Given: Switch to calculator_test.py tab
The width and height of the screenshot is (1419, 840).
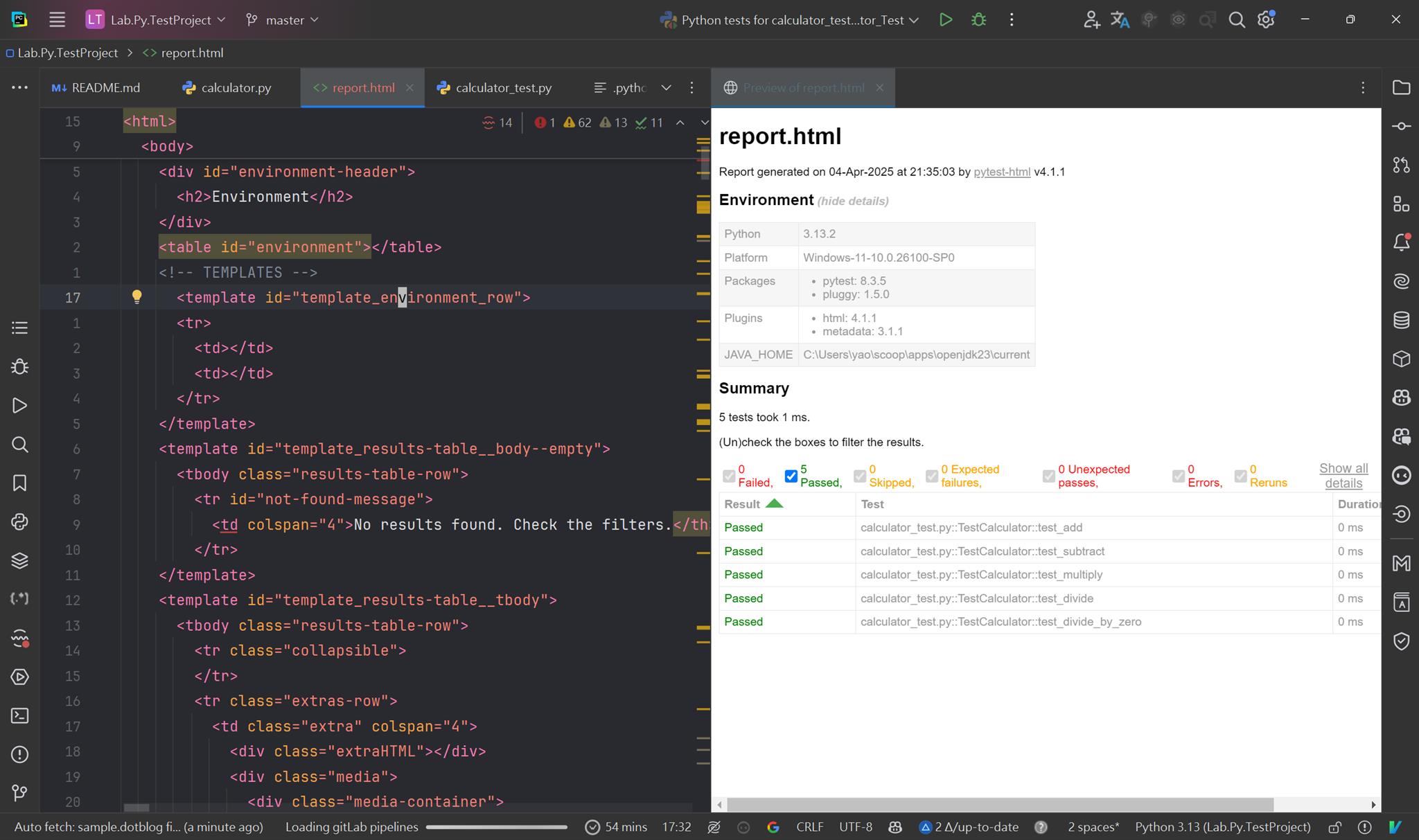Looking at the screenshot, I should pos(503,88).
